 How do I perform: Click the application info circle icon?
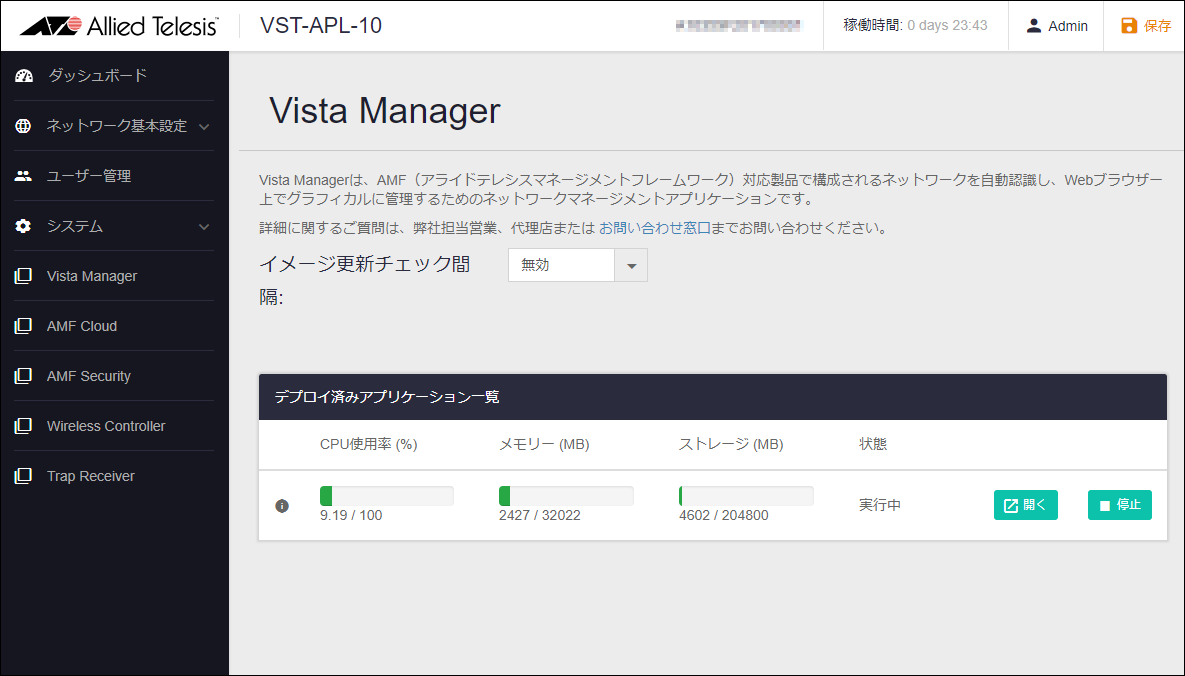[282, 506]
